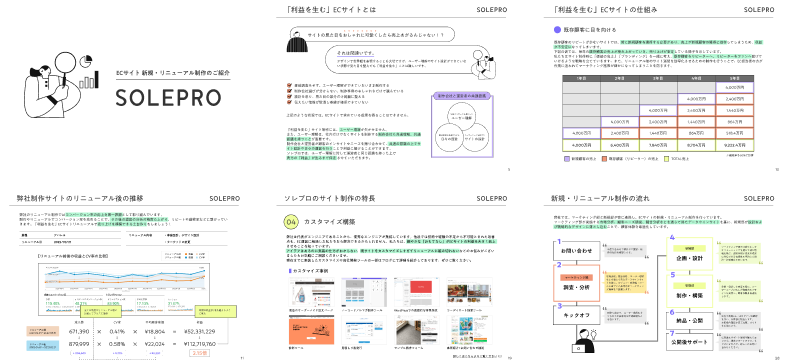Click the value '671,390'

pyautogui.click(x=79, y=332)
